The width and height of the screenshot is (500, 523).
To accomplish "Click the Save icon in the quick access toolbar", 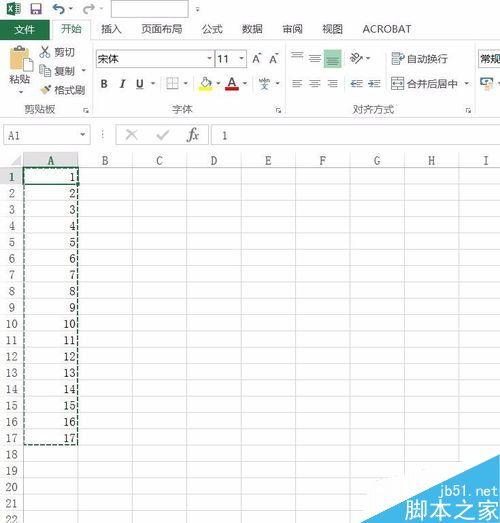I will (36, 9).
